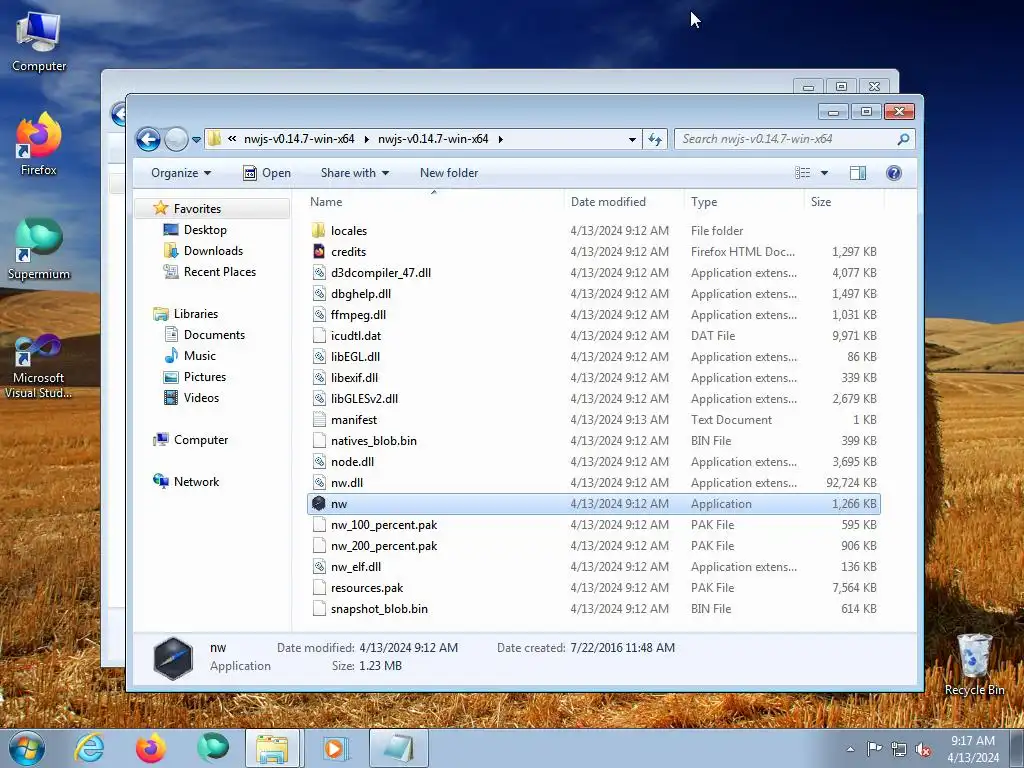Image resolution: width=1024 pixels, height=768 pixels.
Task: Expand the address bar history dropdown
Action: [x=632, y=139]
